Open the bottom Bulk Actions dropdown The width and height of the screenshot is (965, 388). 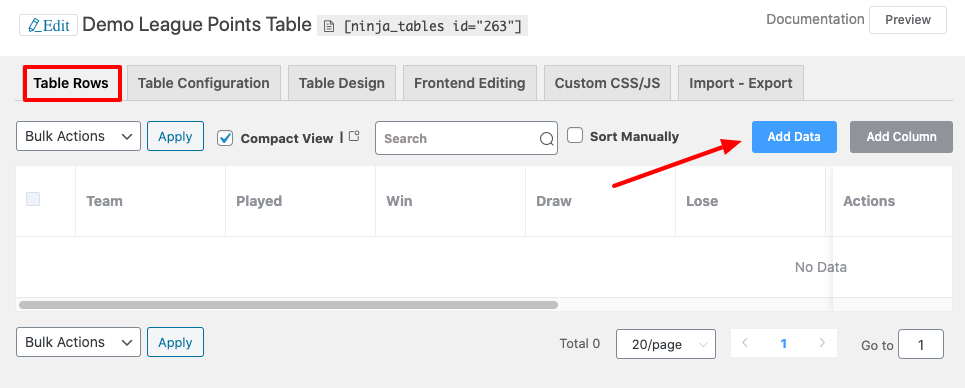pos(78,342)
